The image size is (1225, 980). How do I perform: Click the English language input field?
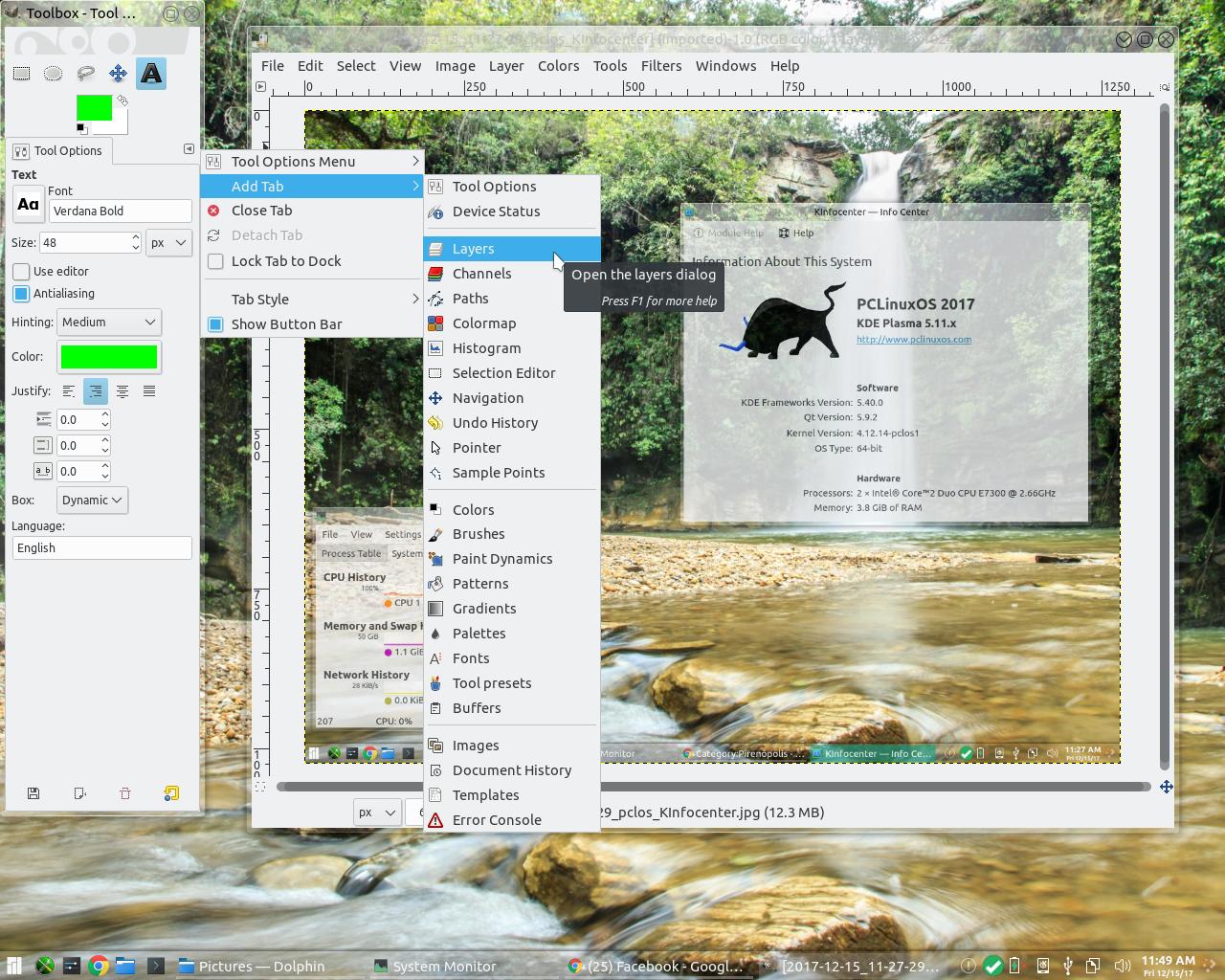(x=102, y=547)
